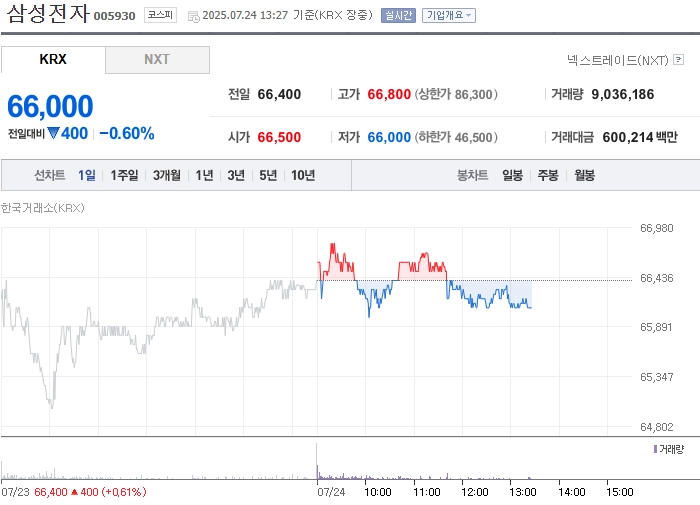Select the 1일 line chart period
The width and height of the screenshot is (700, 505).
click(87, 175)
